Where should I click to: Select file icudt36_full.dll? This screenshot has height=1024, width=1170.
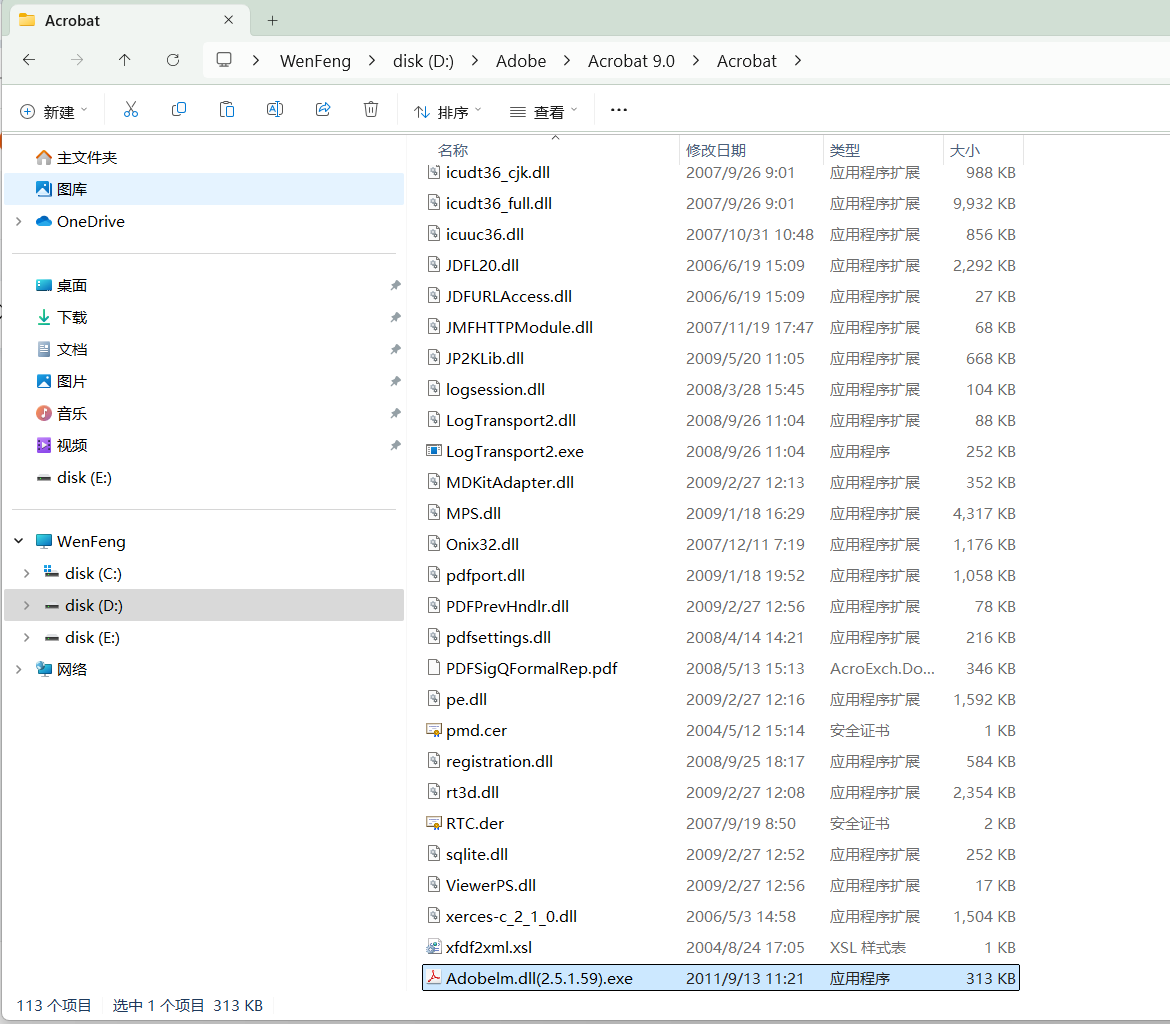(x=721, y=204)
